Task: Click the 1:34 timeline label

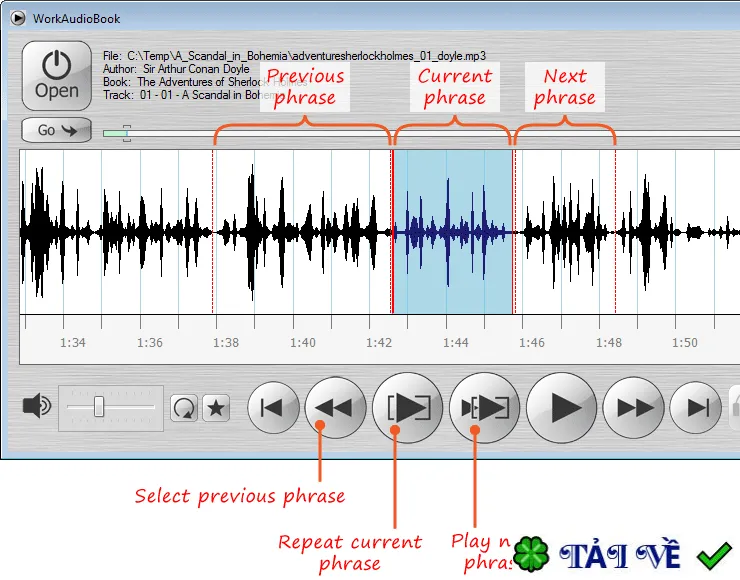Action: pos(73,343)
